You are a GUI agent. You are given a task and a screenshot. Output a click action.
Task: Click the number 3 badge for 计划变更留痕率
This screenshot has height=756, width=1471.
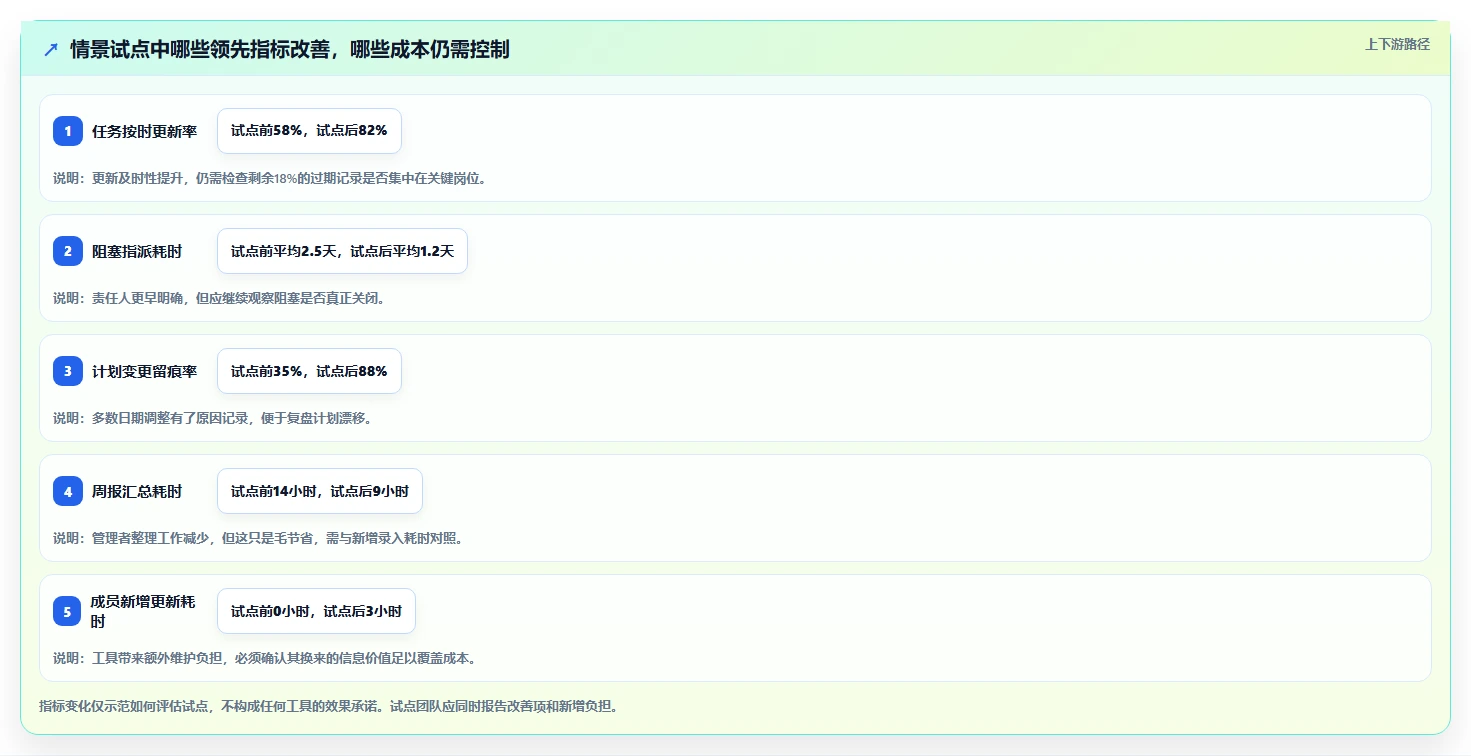[68, 371]
